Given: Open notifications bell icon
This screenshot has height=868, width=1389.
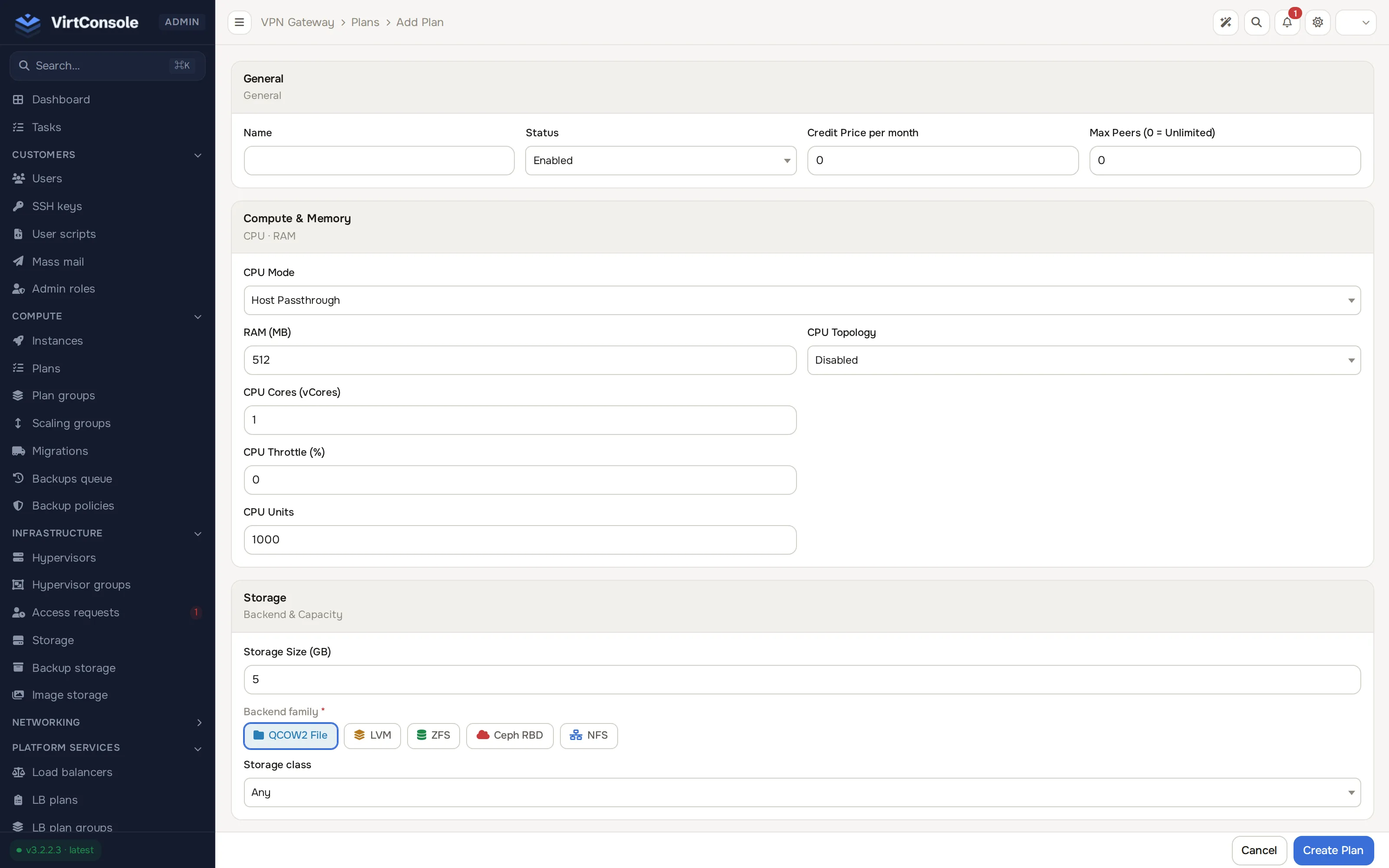Looking at the screenshot, I should [1287, 23].
